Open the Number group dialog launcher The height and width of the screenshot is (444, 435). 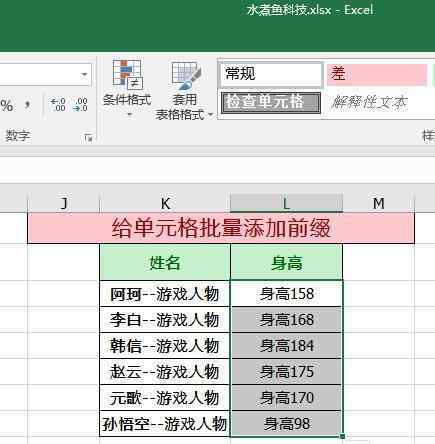click(x=88, y=138)
